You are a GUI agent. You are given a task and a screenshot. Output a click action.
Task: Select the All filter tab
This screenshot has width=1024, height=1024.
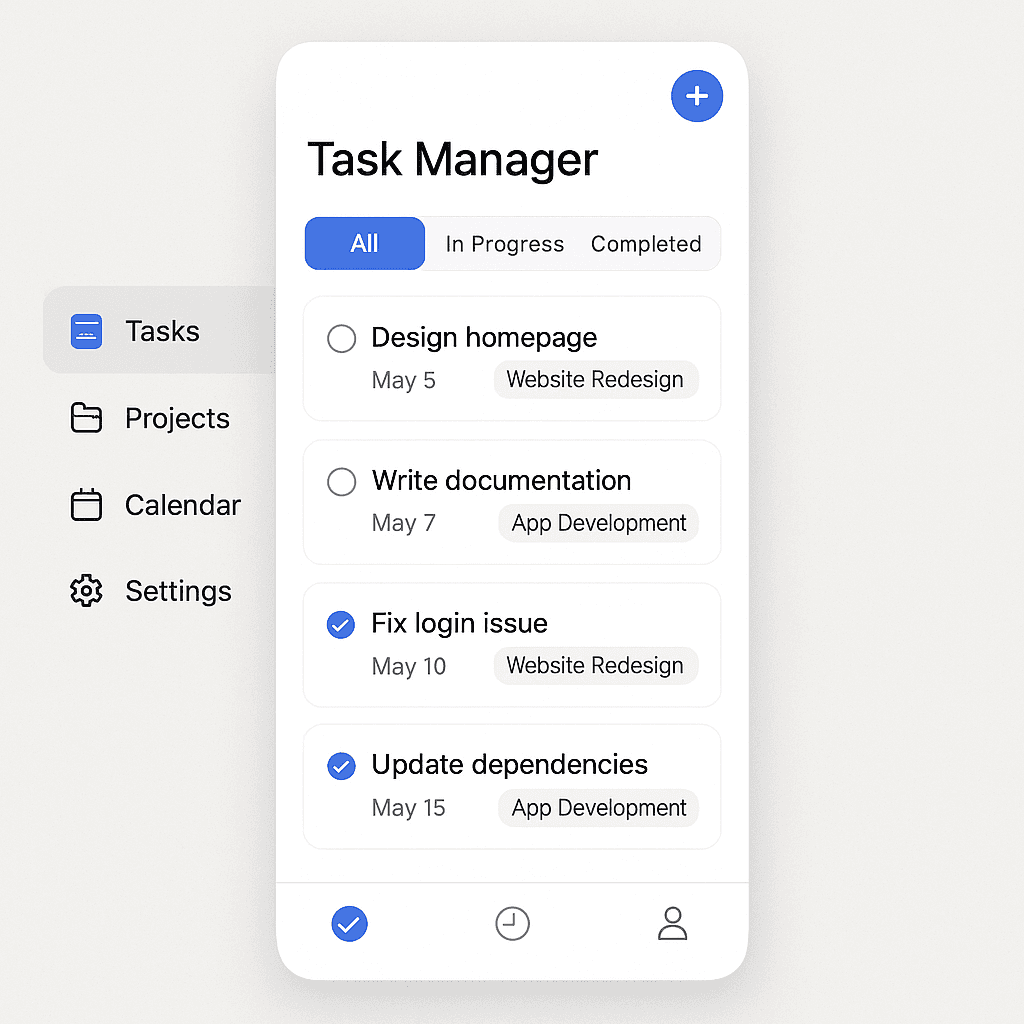coord(364,243)
